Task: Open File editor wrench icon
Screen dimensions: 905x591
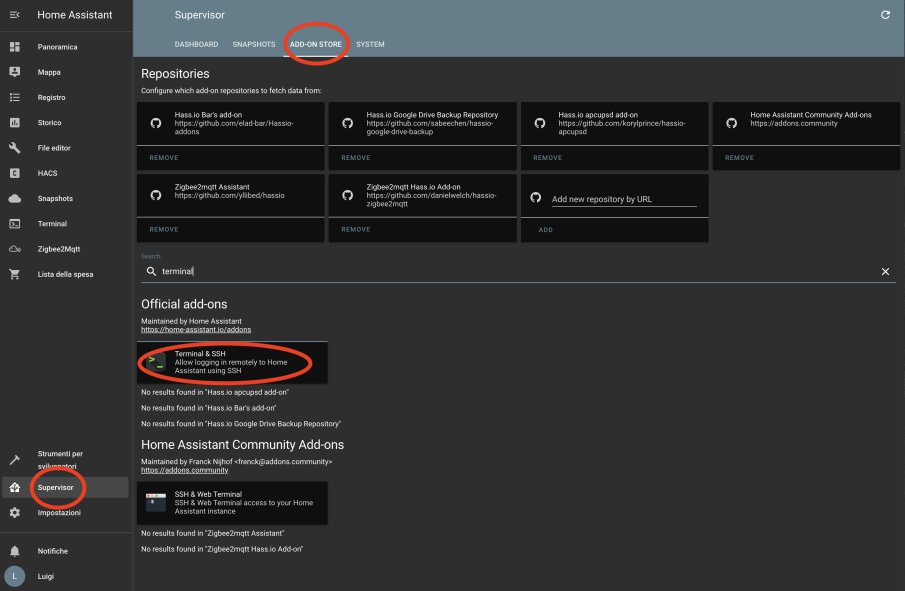Action: (14, 148)
